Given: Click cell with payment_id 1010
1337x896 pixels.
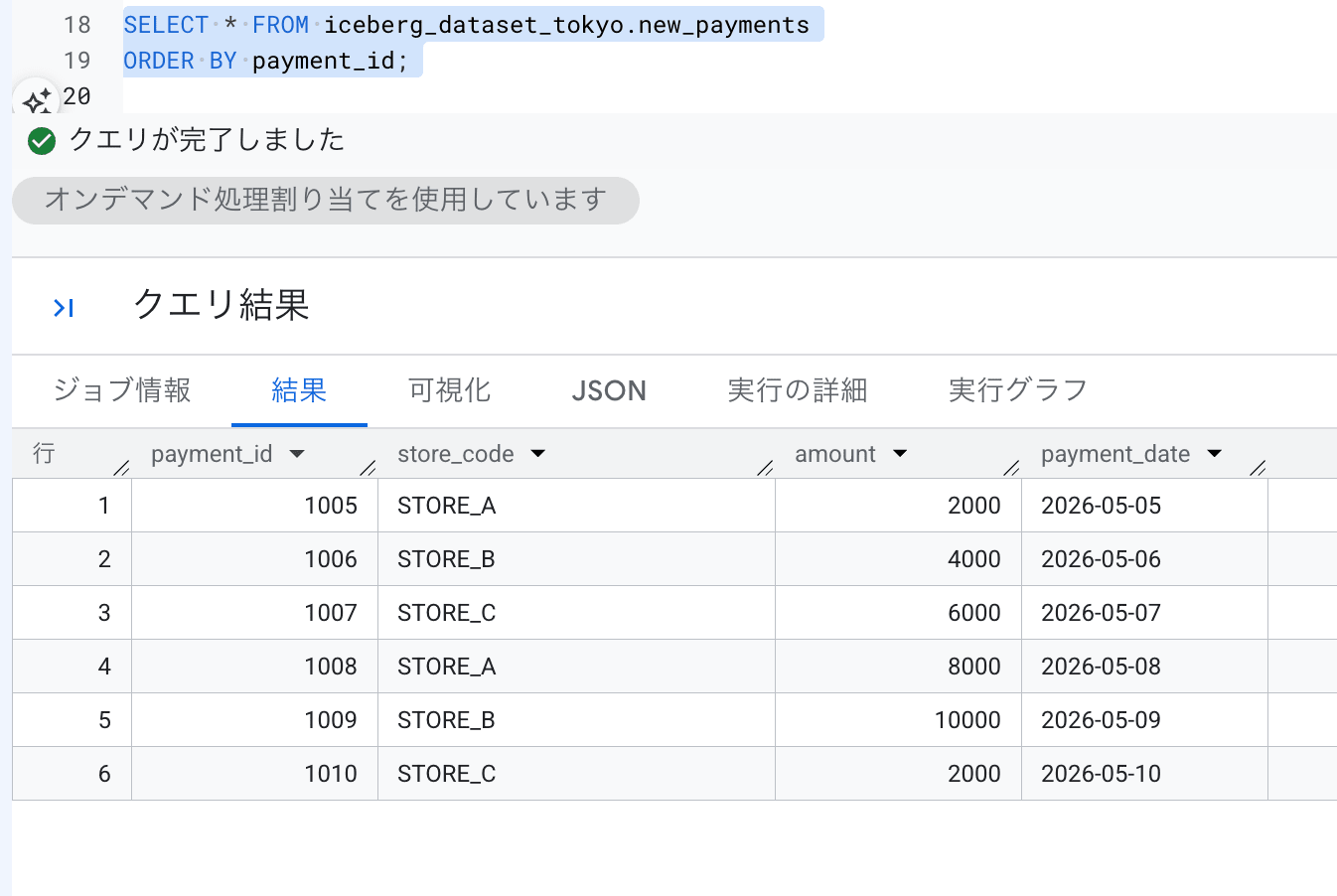Looking at the screenshot, I should click(254, 774).
